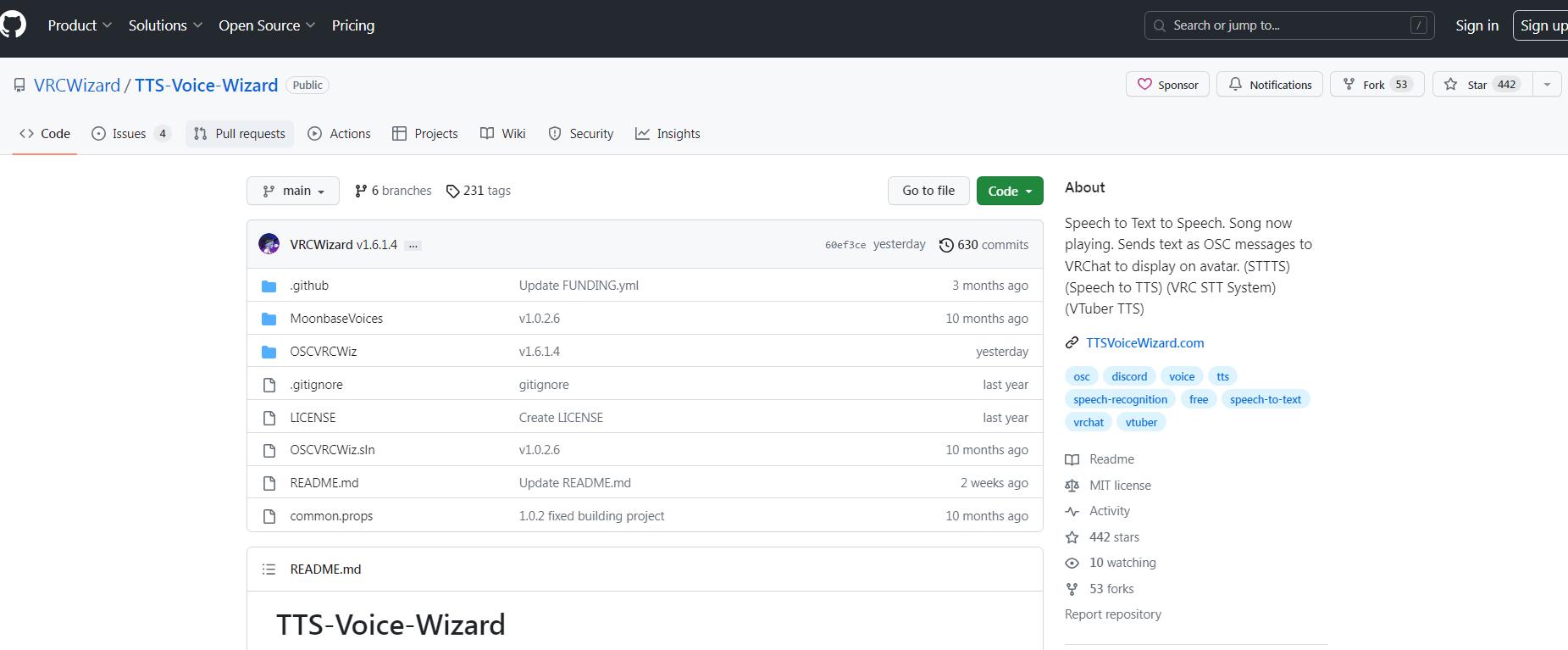Switch to the Security tab
The image size is (1568, 650).
coord(581,134)
